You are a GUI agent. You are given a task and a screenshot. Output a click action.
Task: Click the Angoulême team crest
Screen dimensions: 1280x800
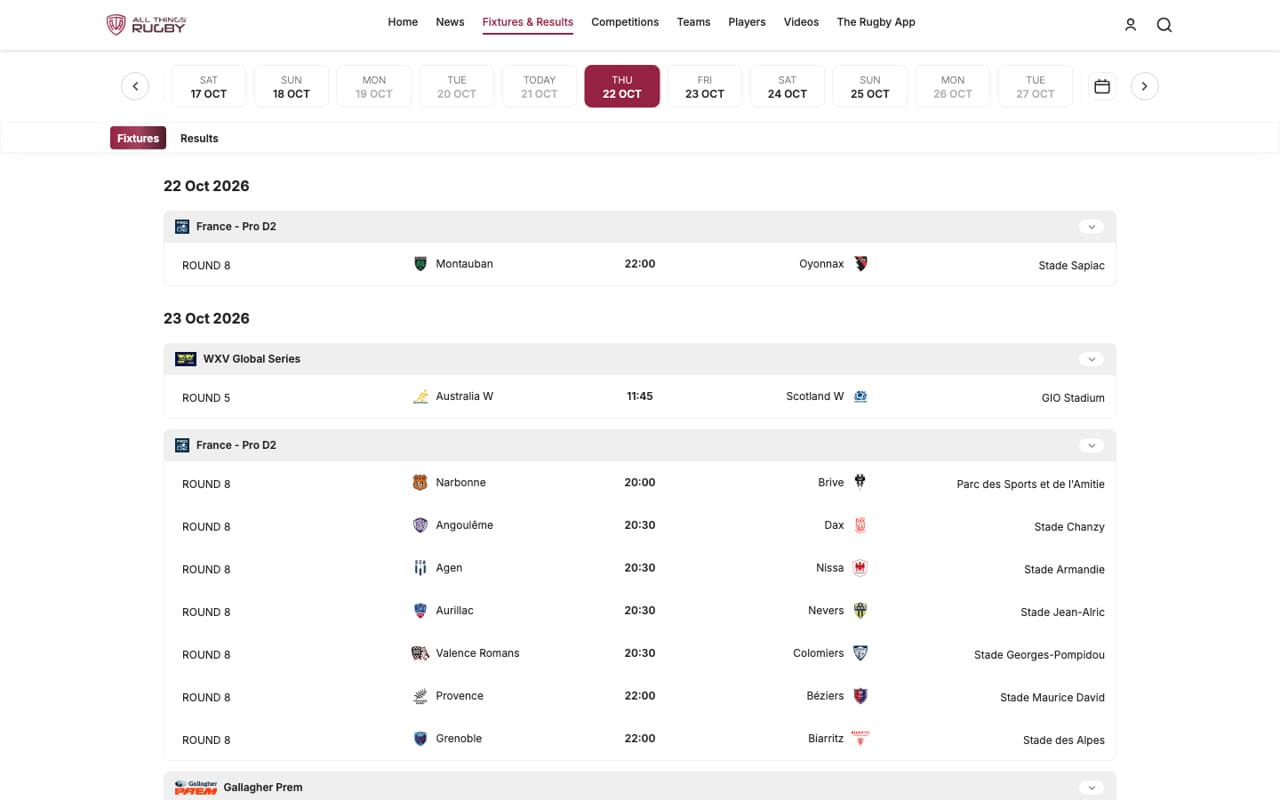click(x=421, y=525)
